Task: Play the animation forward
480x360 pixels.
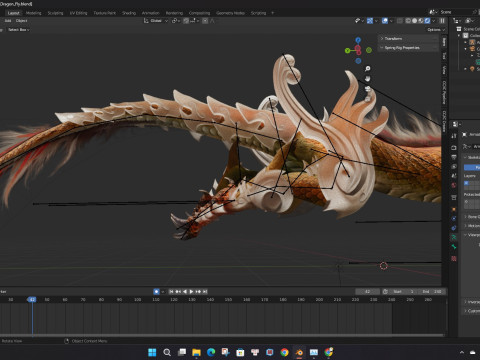Action: click(191, 291)
